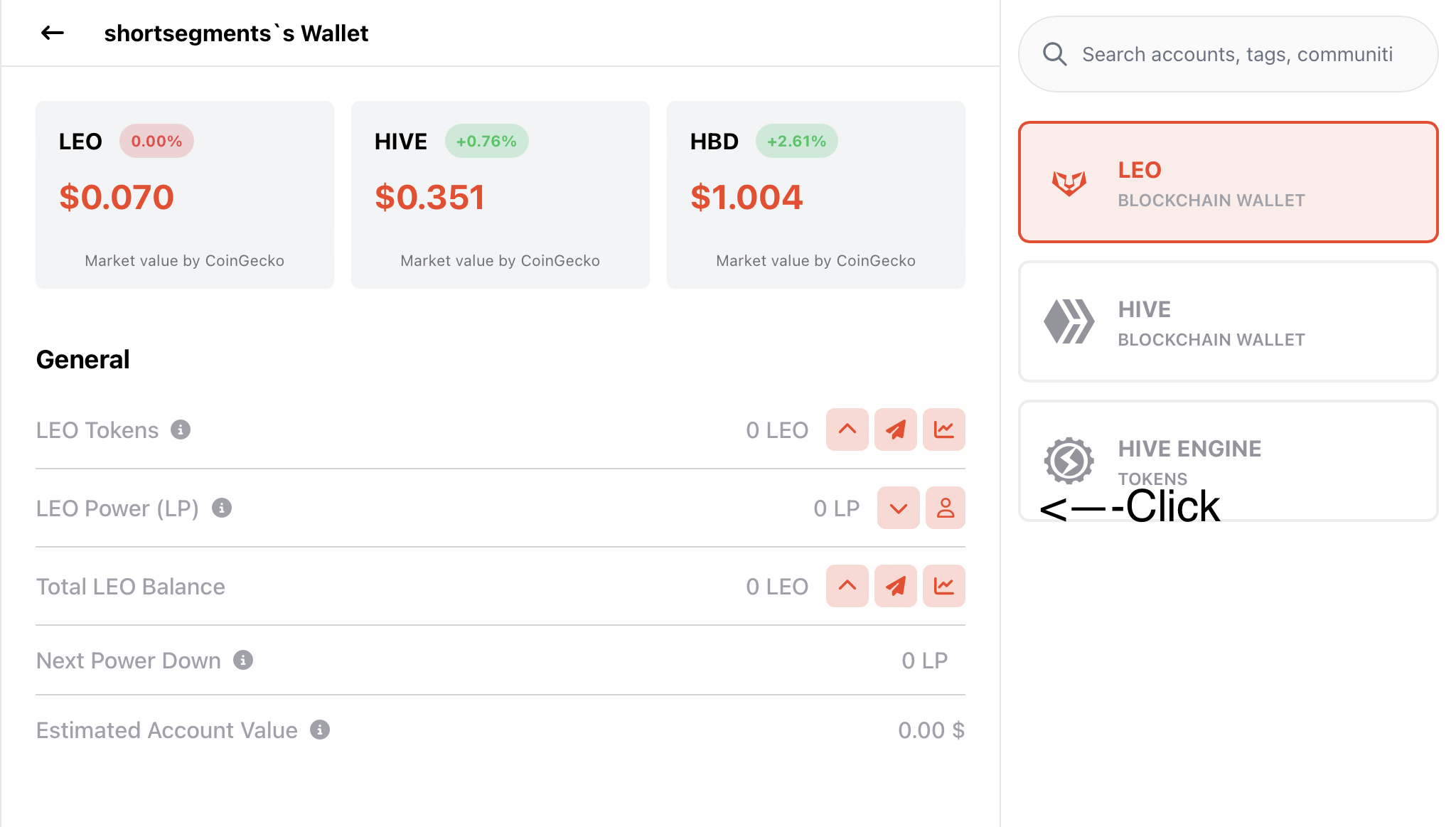Open info tooltip for Next Power Down
This screenshot has height=827, width=1456.
243,660
